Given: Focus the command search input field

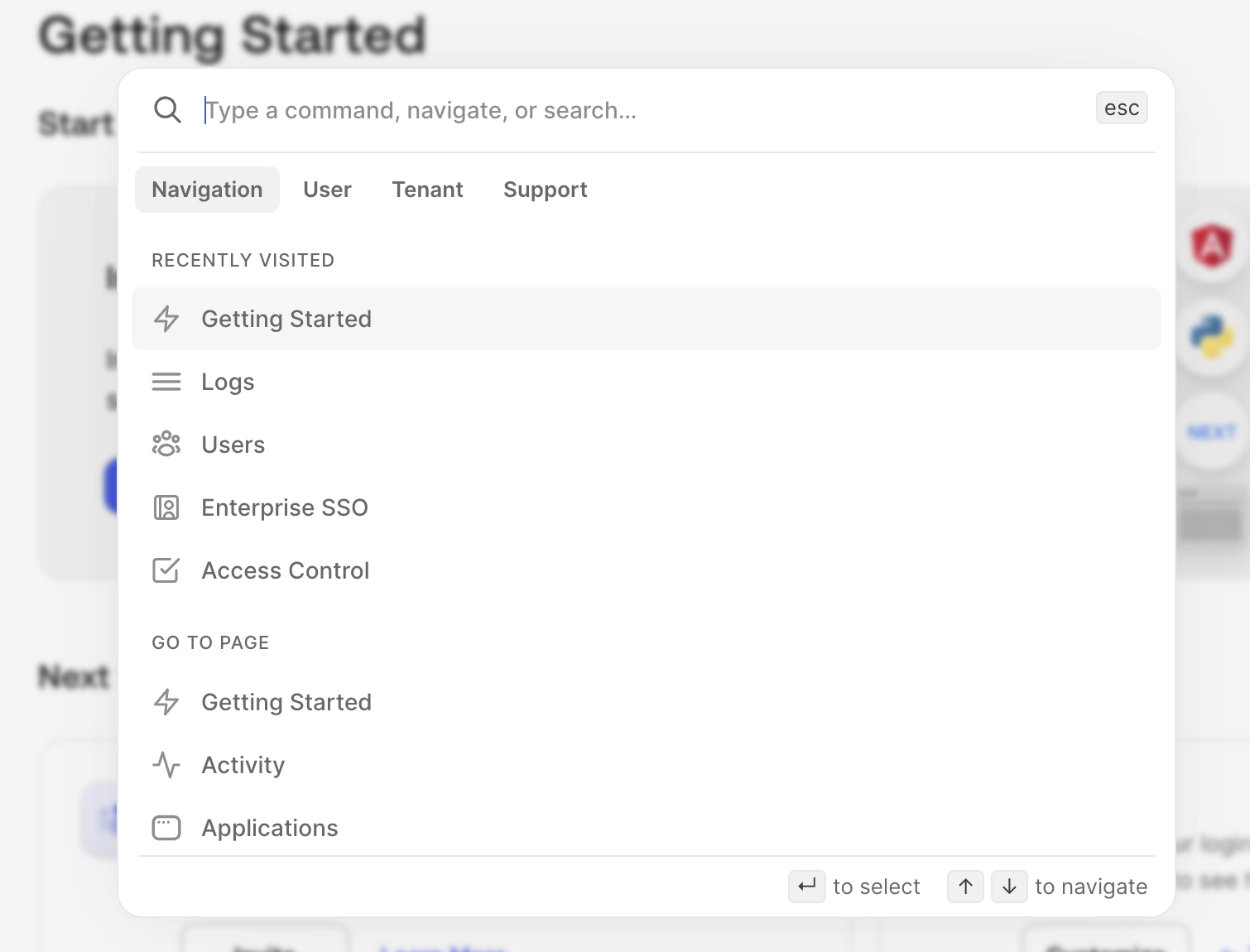Looking at the screenshot, I should [x=646, y=110].
